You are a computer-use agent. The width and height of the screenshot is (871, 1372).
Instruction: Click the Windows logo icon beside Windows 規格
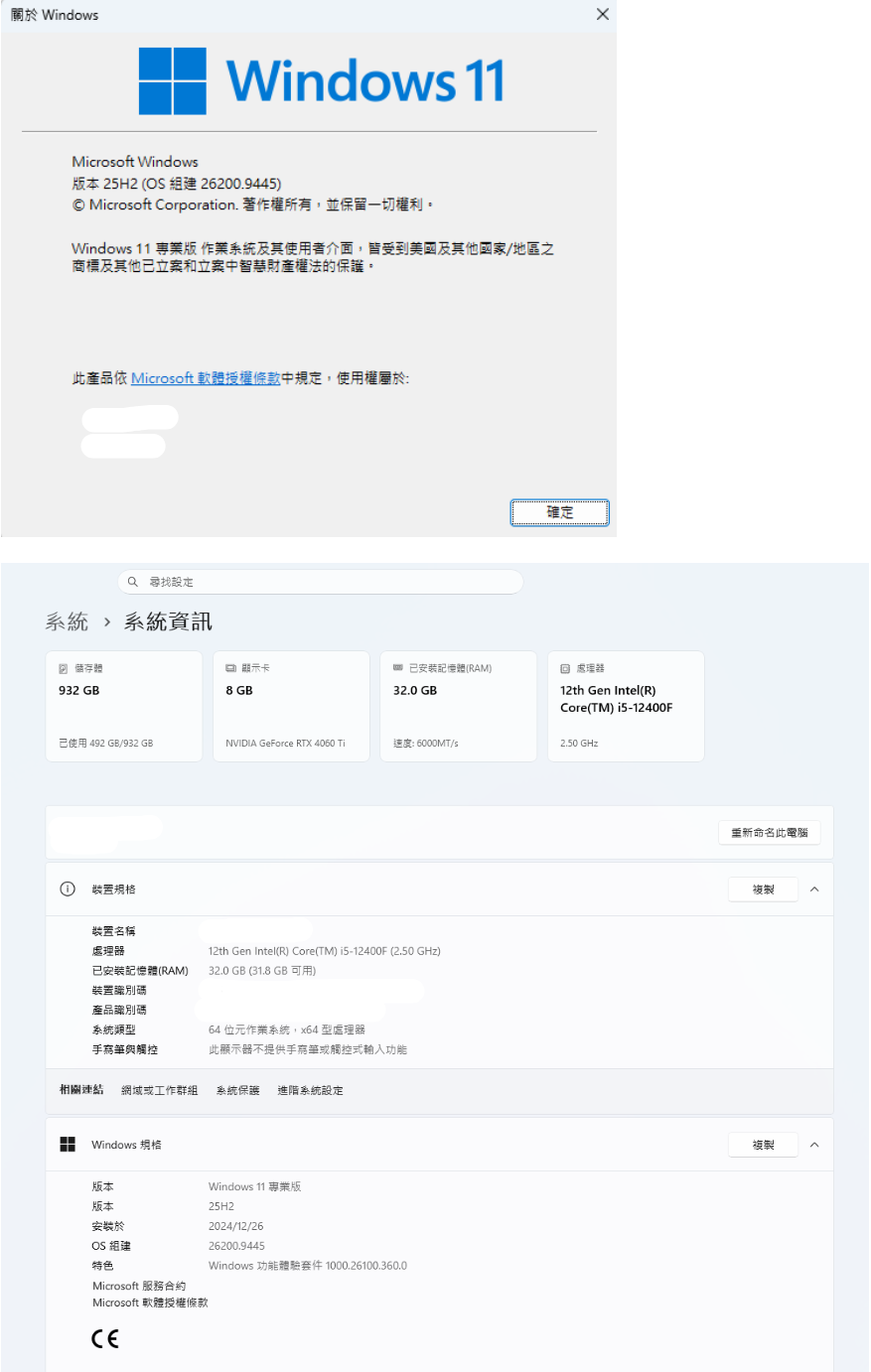click(68, 1145)
